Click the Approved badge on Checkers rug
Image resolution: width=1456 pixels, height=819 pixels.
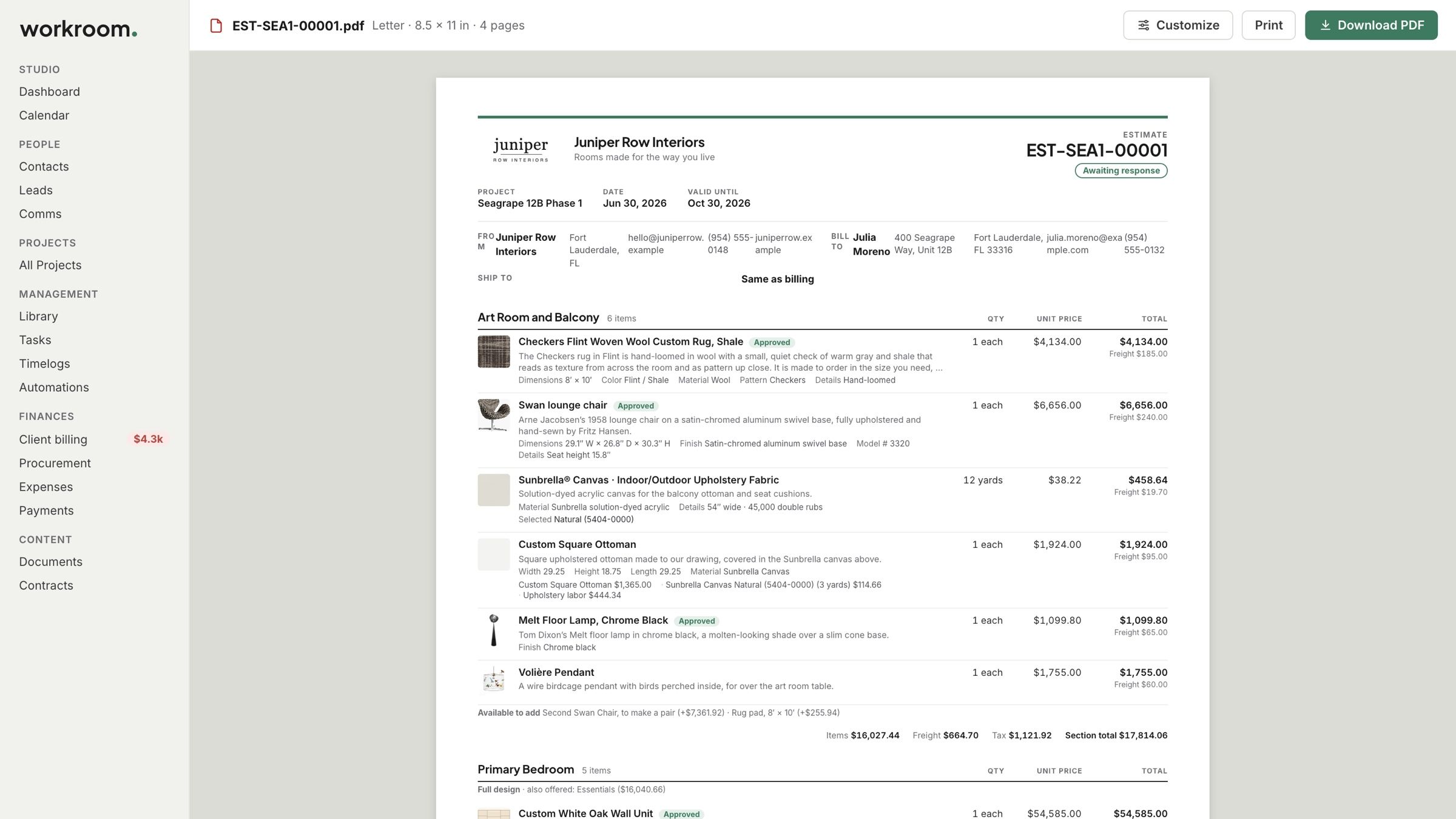(772, 343)
